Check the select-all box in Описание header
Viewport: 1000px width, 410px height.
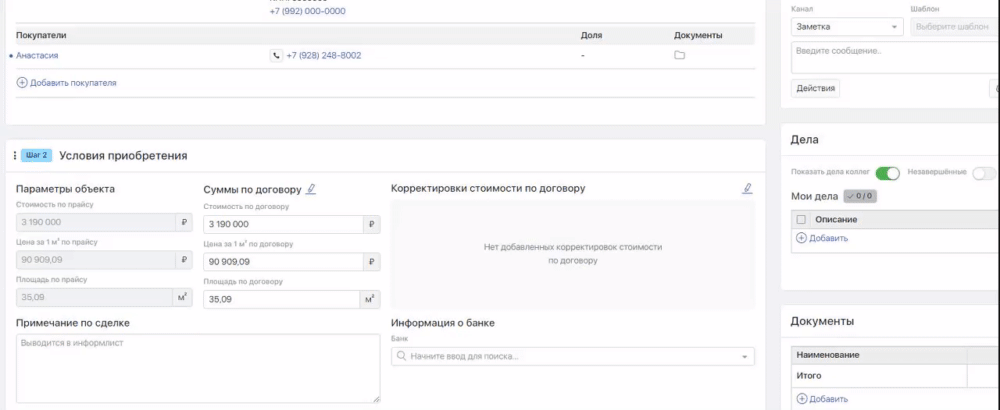coord(801,219)
